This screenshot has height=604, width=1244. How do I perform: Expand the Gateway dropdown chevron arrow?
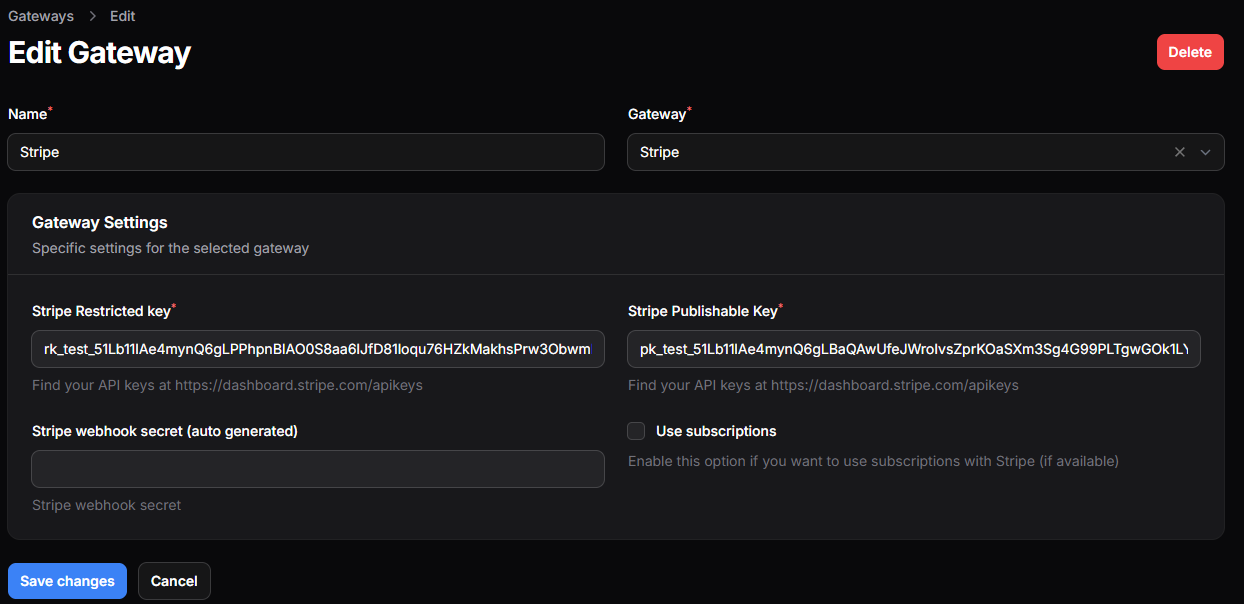coord(1205,152)
